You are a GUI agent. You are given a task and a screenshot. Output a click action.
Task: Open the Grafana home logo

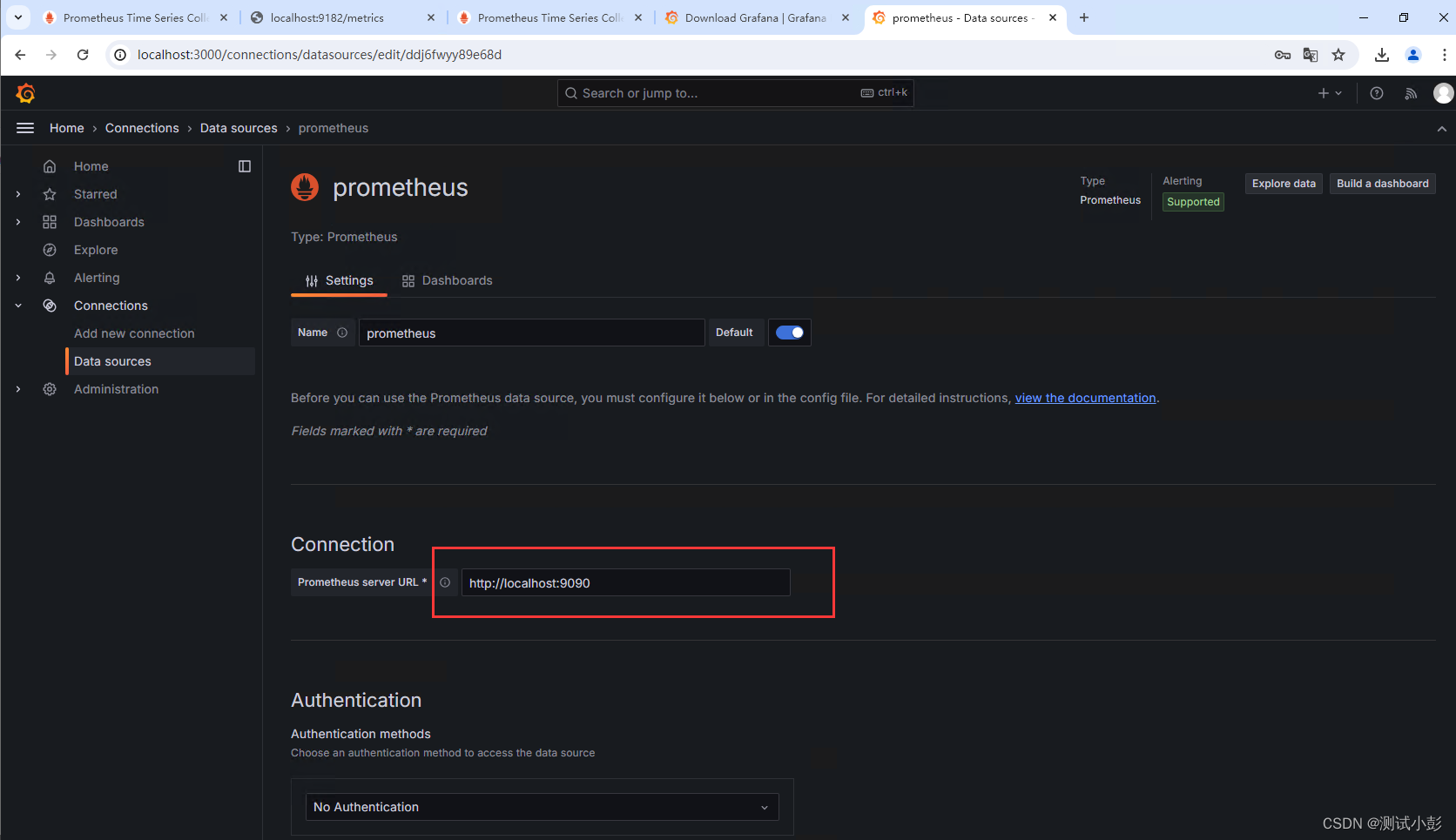coord(25,92)
